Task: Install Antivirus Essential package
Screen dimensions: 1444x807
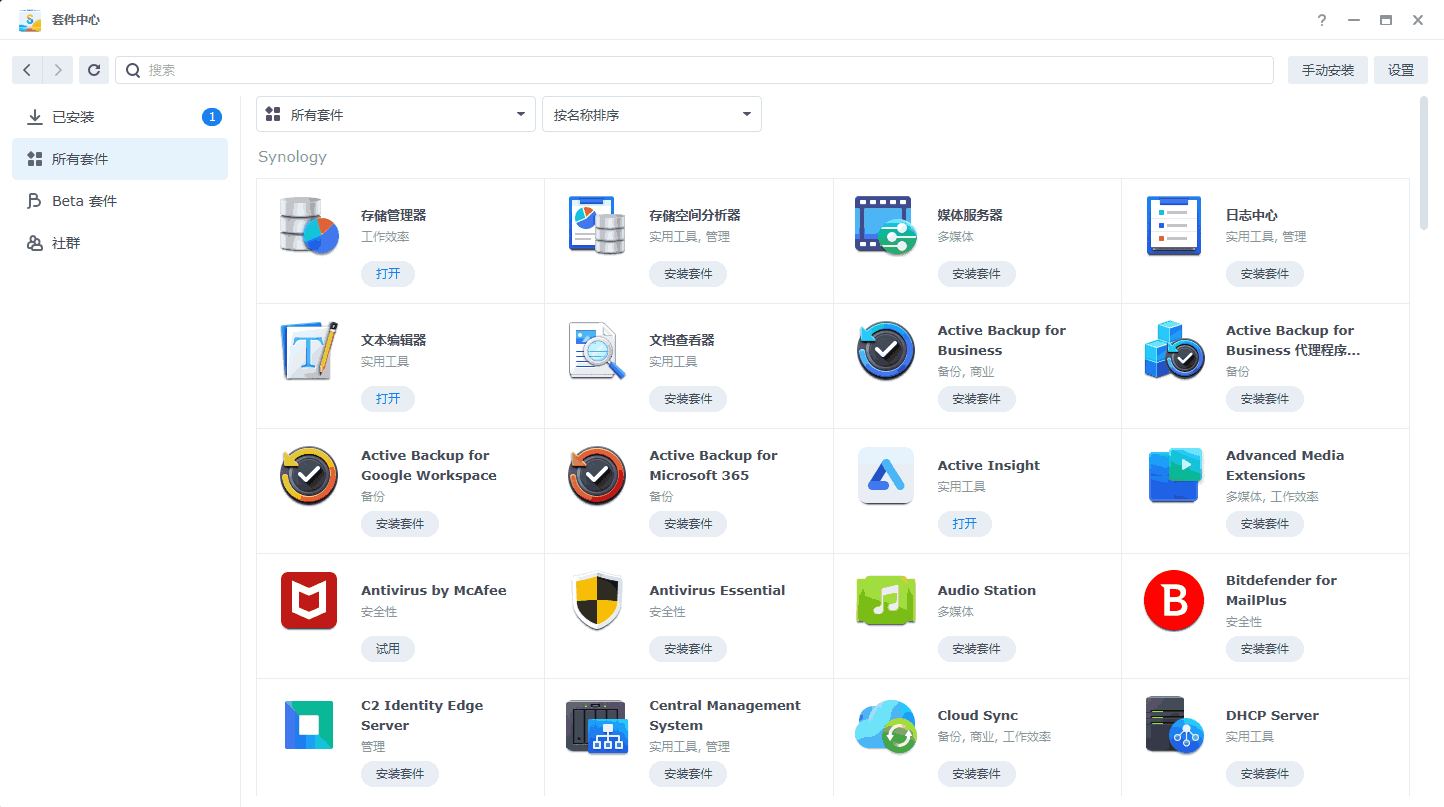Action: [688, 649]
